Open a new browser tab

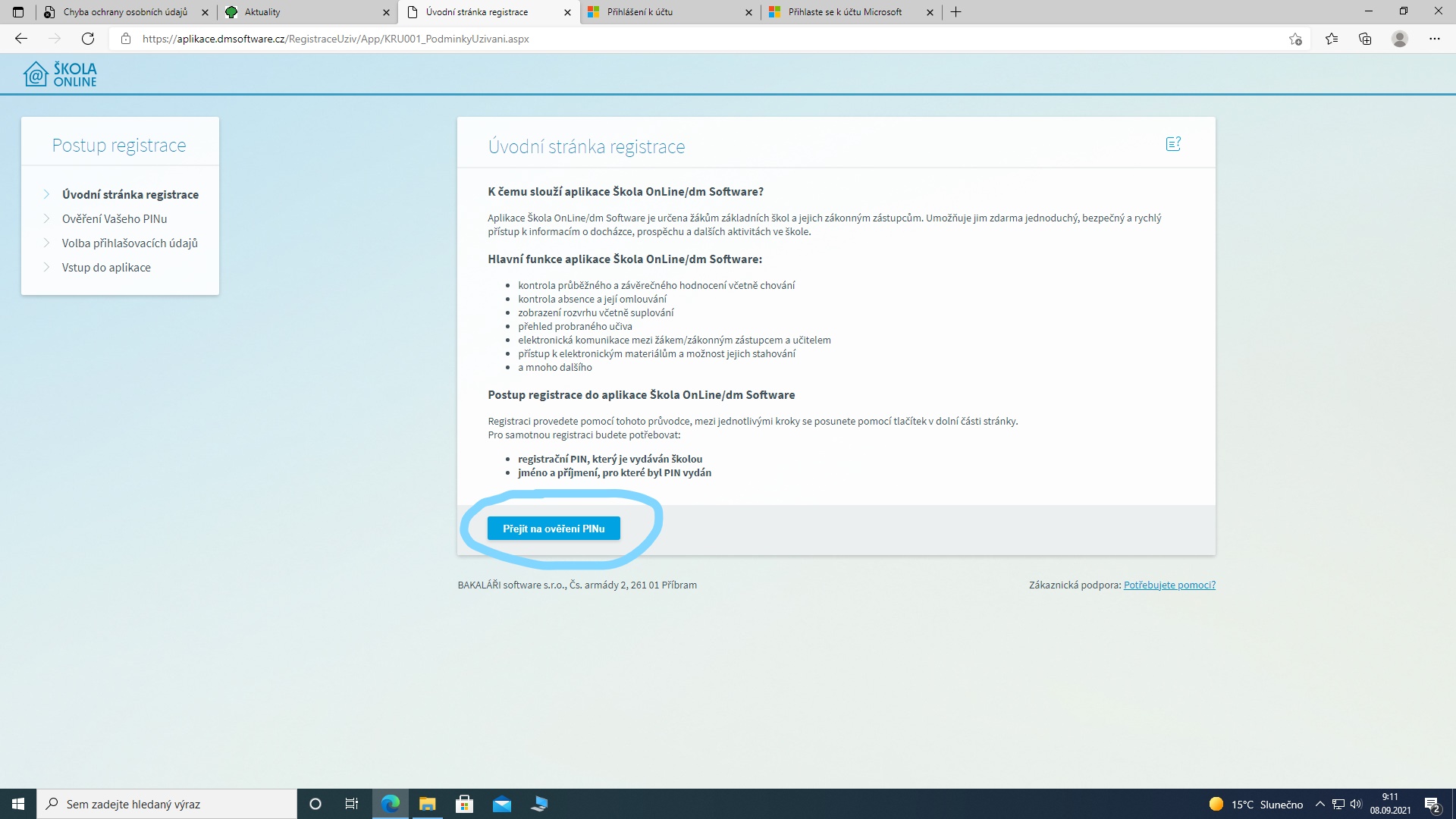956,12
